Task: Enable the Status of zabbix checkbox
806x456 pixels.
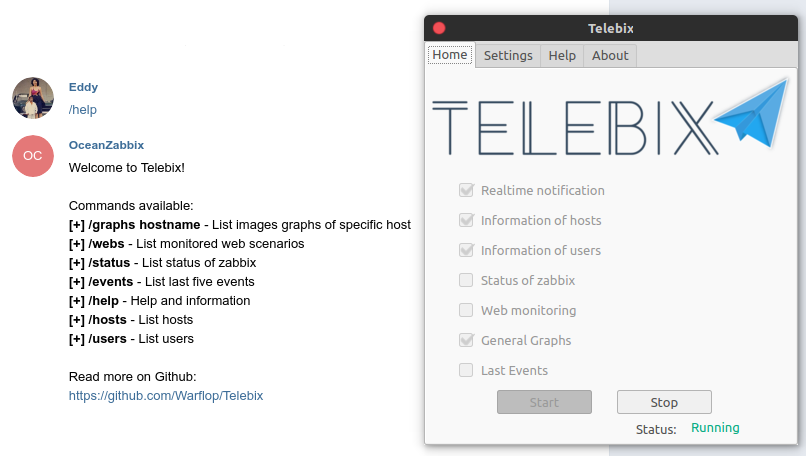Action: click(x=466, y=280)
